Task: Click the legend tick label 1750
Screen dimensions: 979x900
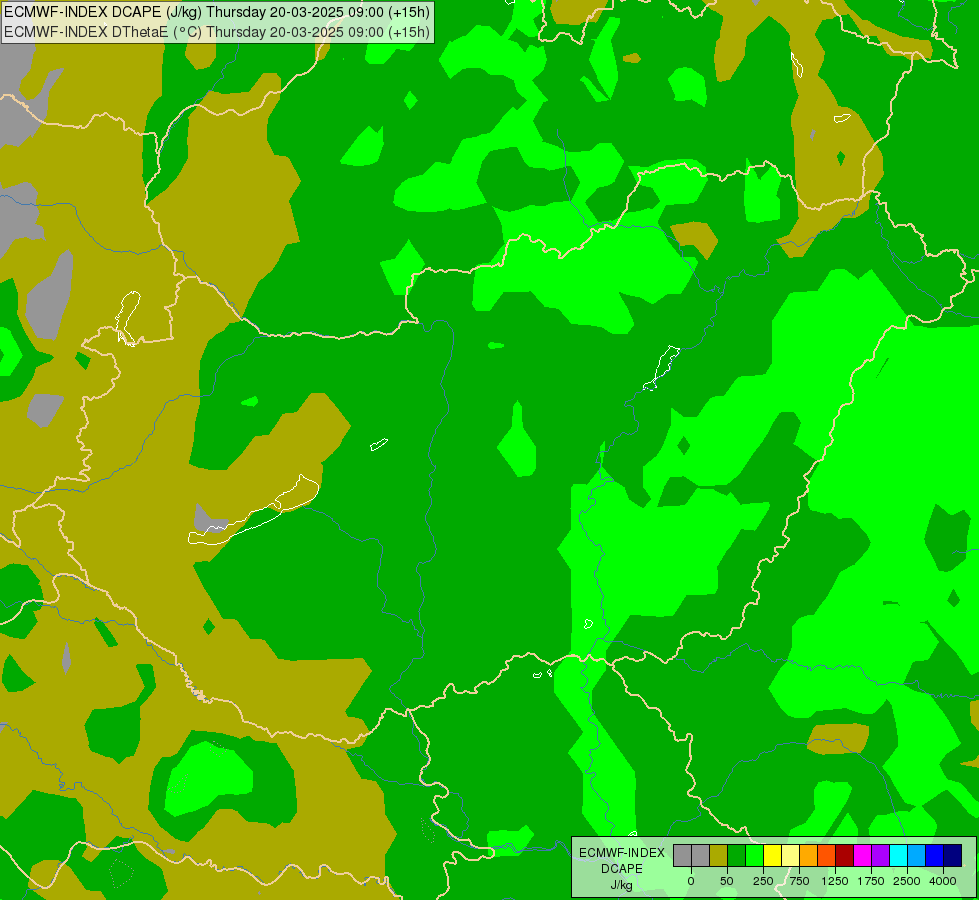Action: [871, 881]
